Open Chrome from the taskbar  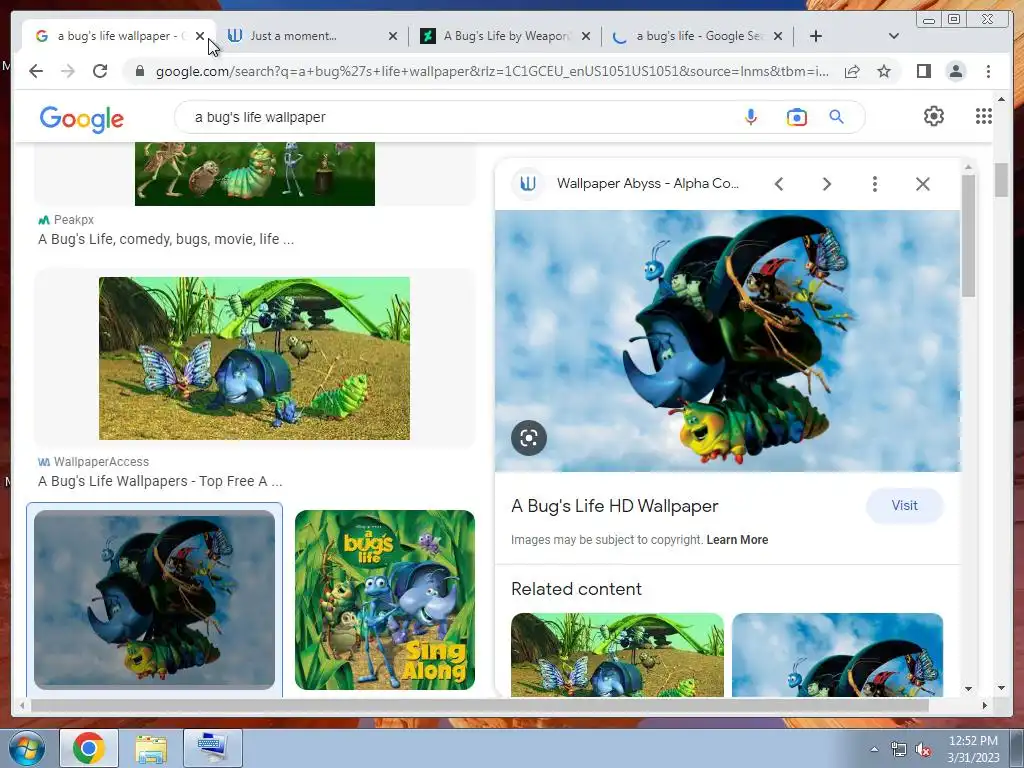coord(89,748)
